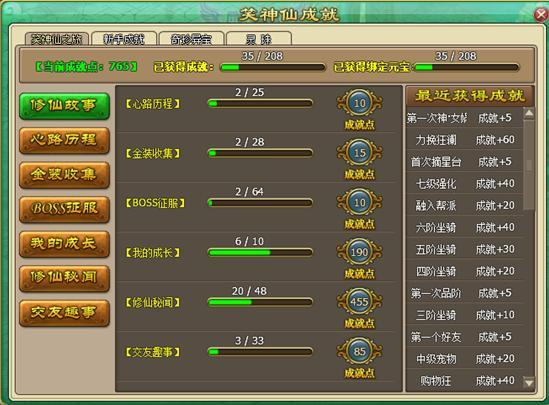The image size is (549, 405).
Task: Select the 笑神仙之旅 tab
Action: click(56, 39)
